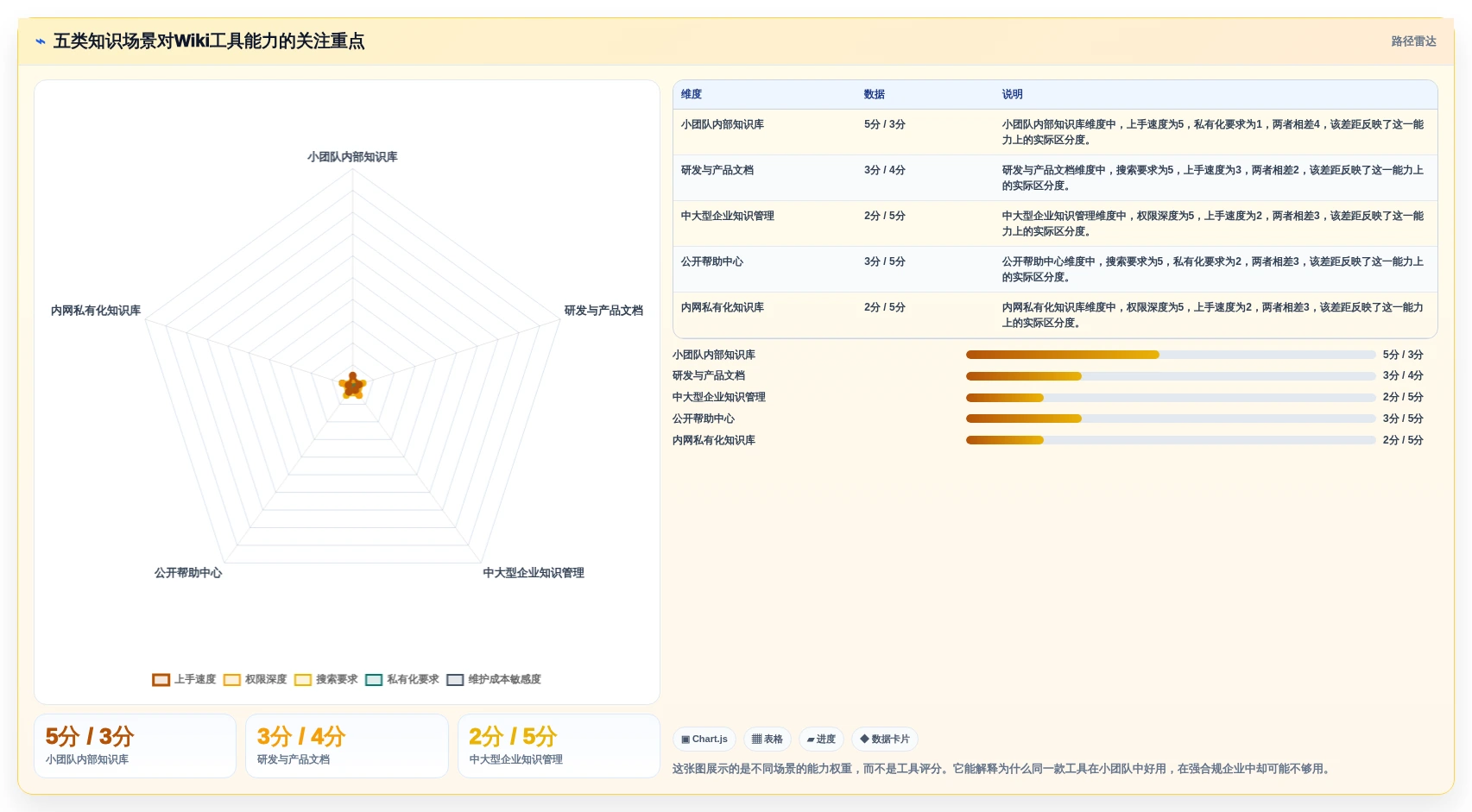Click 小团队内部知识库 description in 说明 column
Viewport: 1472px width, 812px height.
(1213, 132)
